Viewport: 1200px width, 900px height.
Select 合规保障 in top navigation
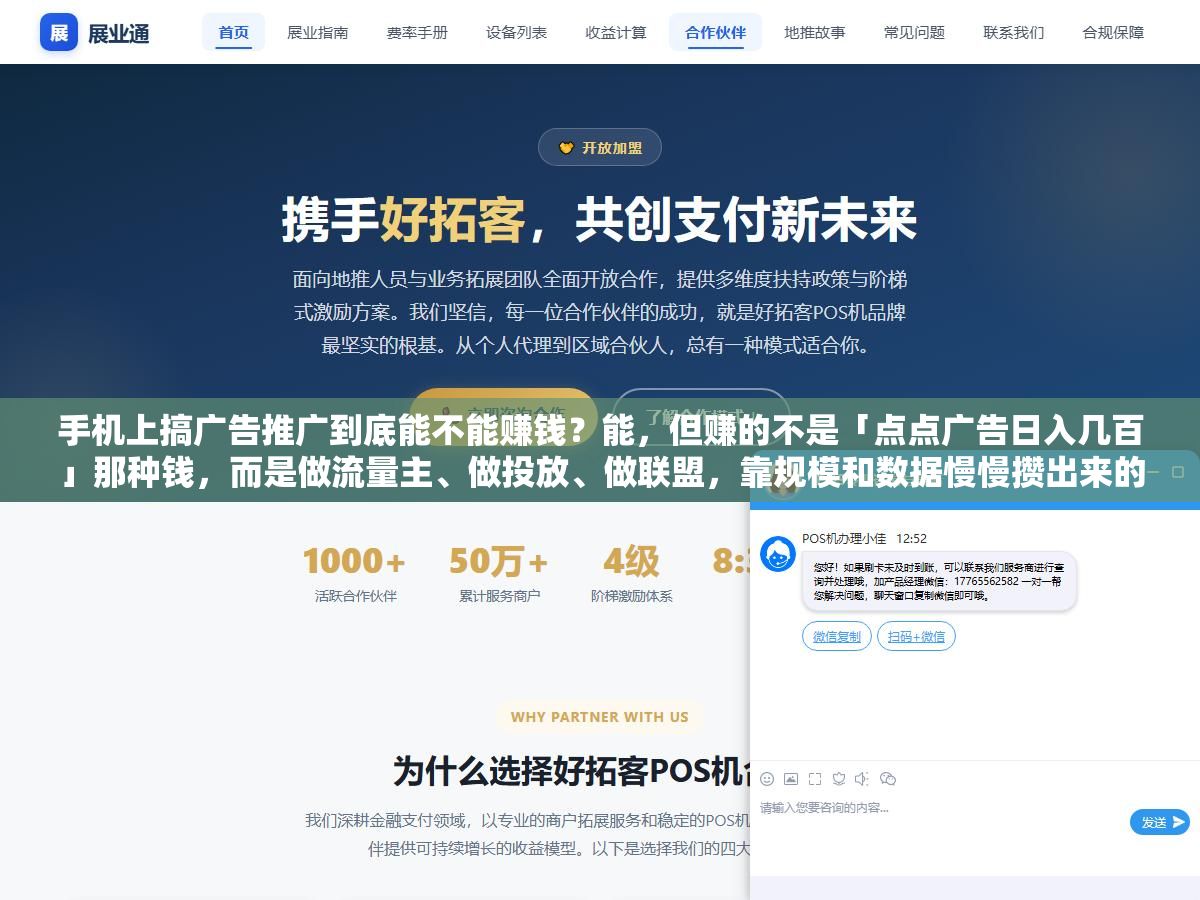click(x=1113, y=32)
